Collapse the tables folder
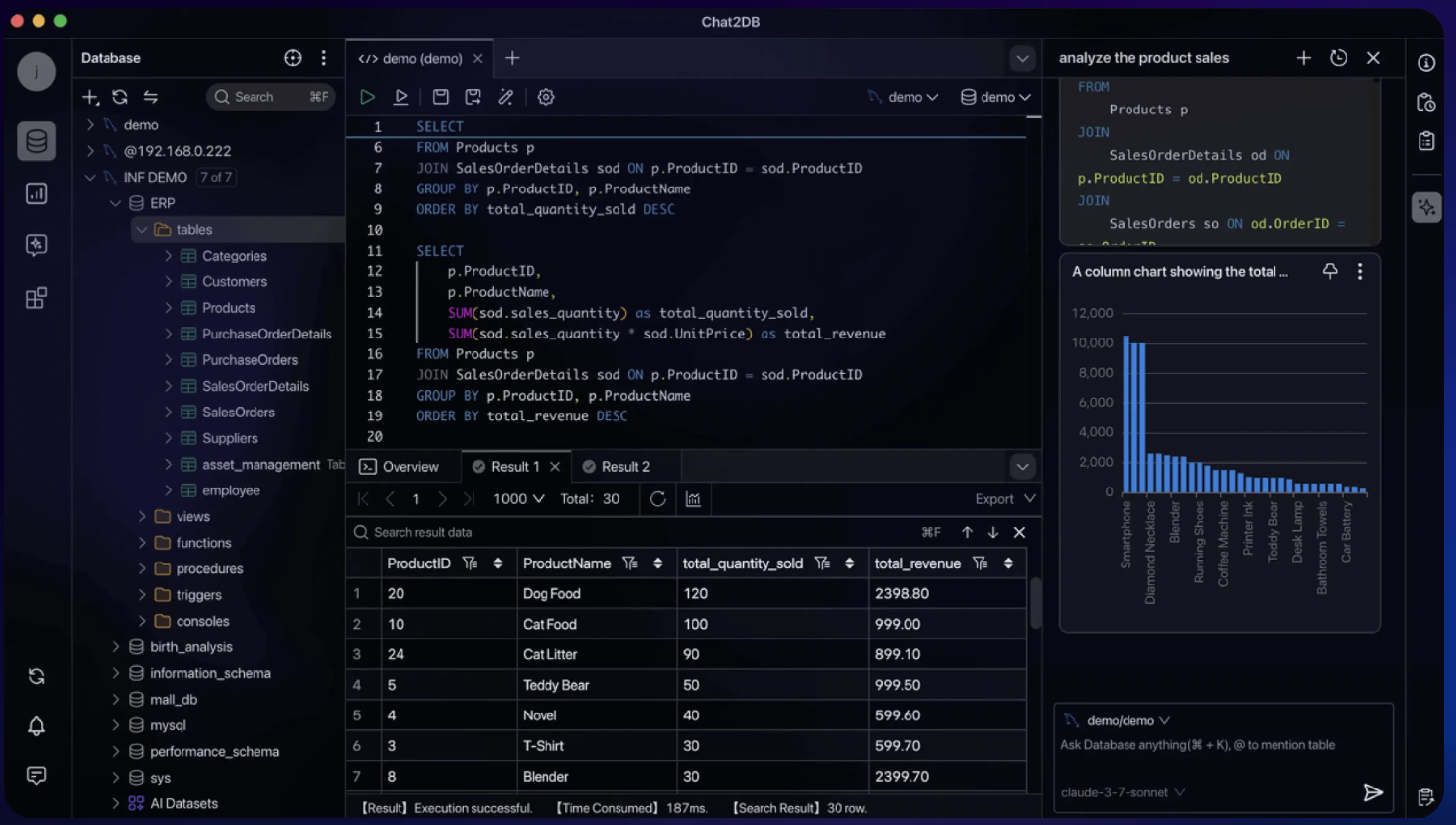The image size is (1456, 825). [142, 230]
